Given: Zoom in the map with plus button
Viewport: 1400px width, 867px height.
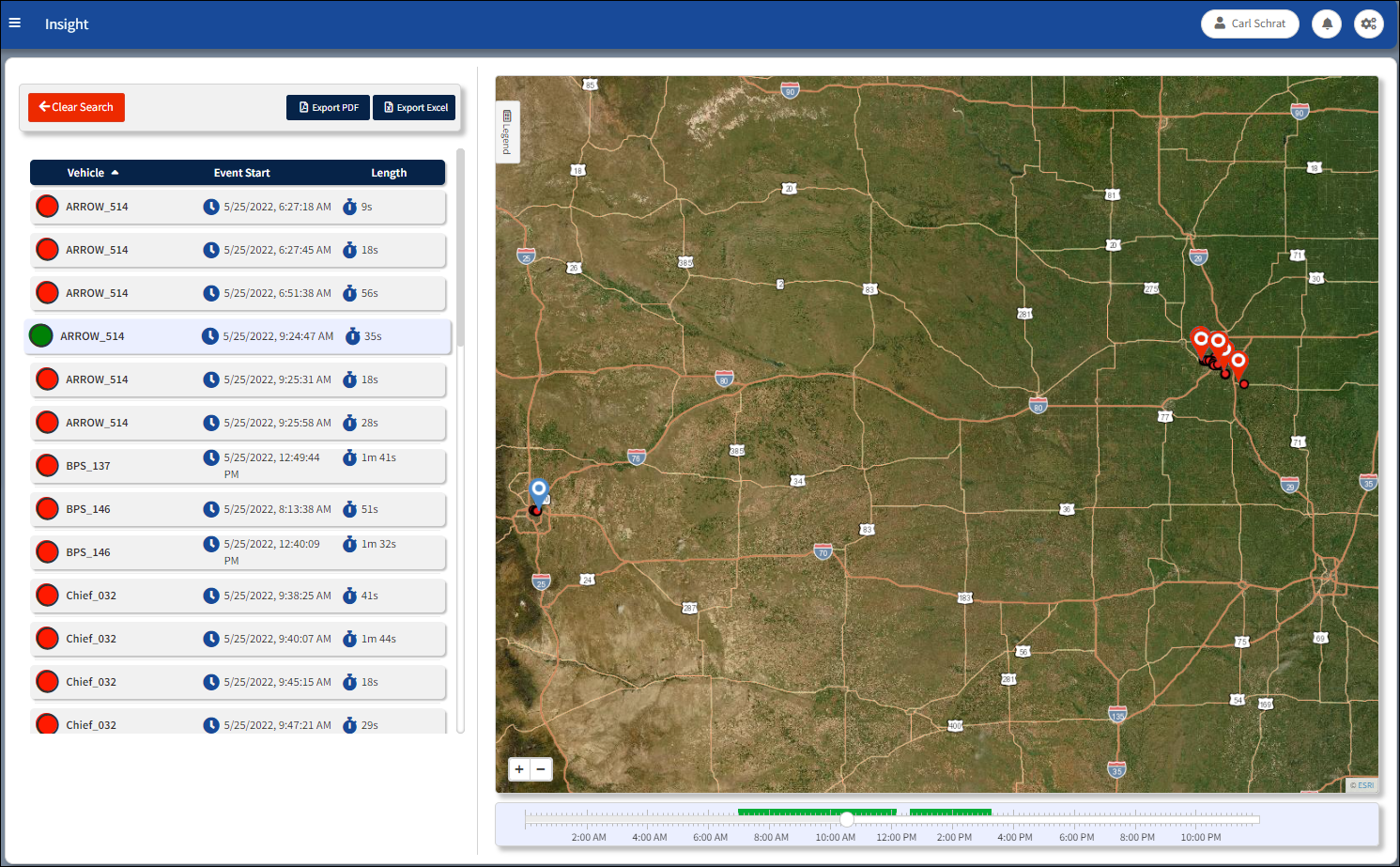Looking at the screenshot, I should click(x=519, y=769).
